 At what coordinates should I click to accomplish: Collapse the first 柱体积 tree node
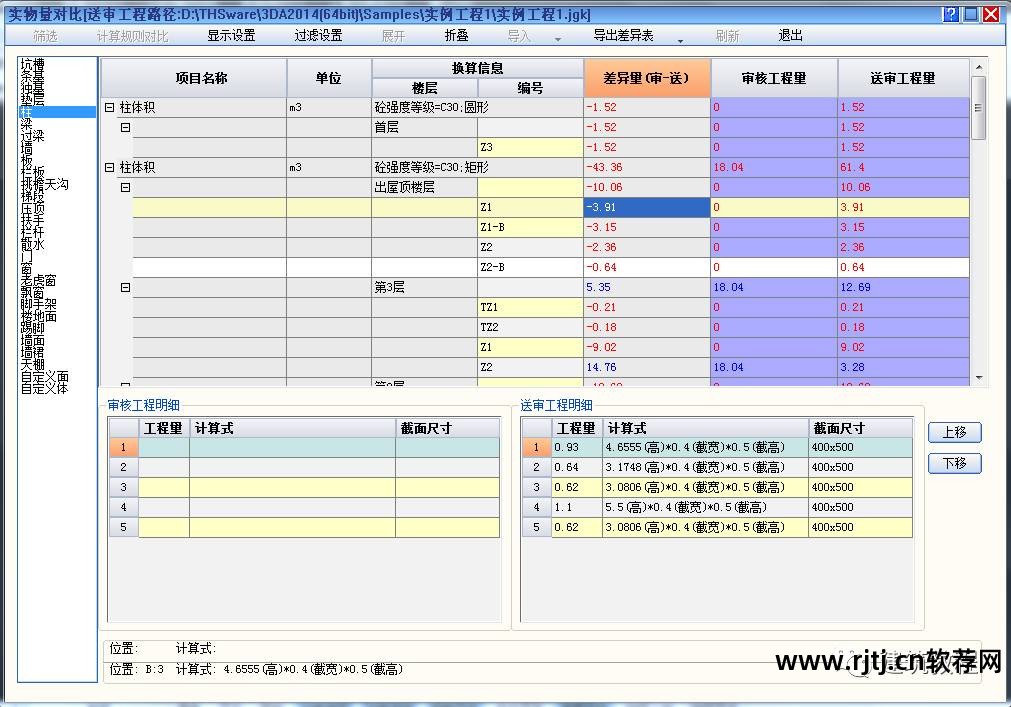(x=108, y=107)
